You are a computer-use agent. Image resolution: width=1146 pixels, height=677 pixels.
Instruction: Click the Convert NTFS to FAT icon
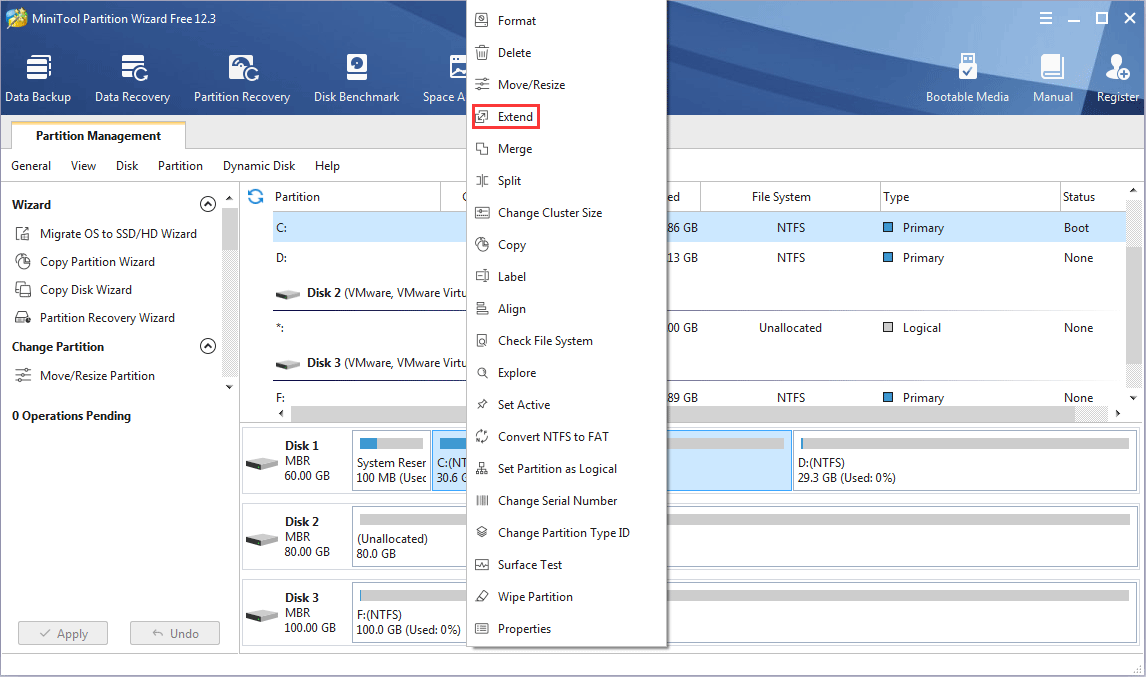coord(482,436)
